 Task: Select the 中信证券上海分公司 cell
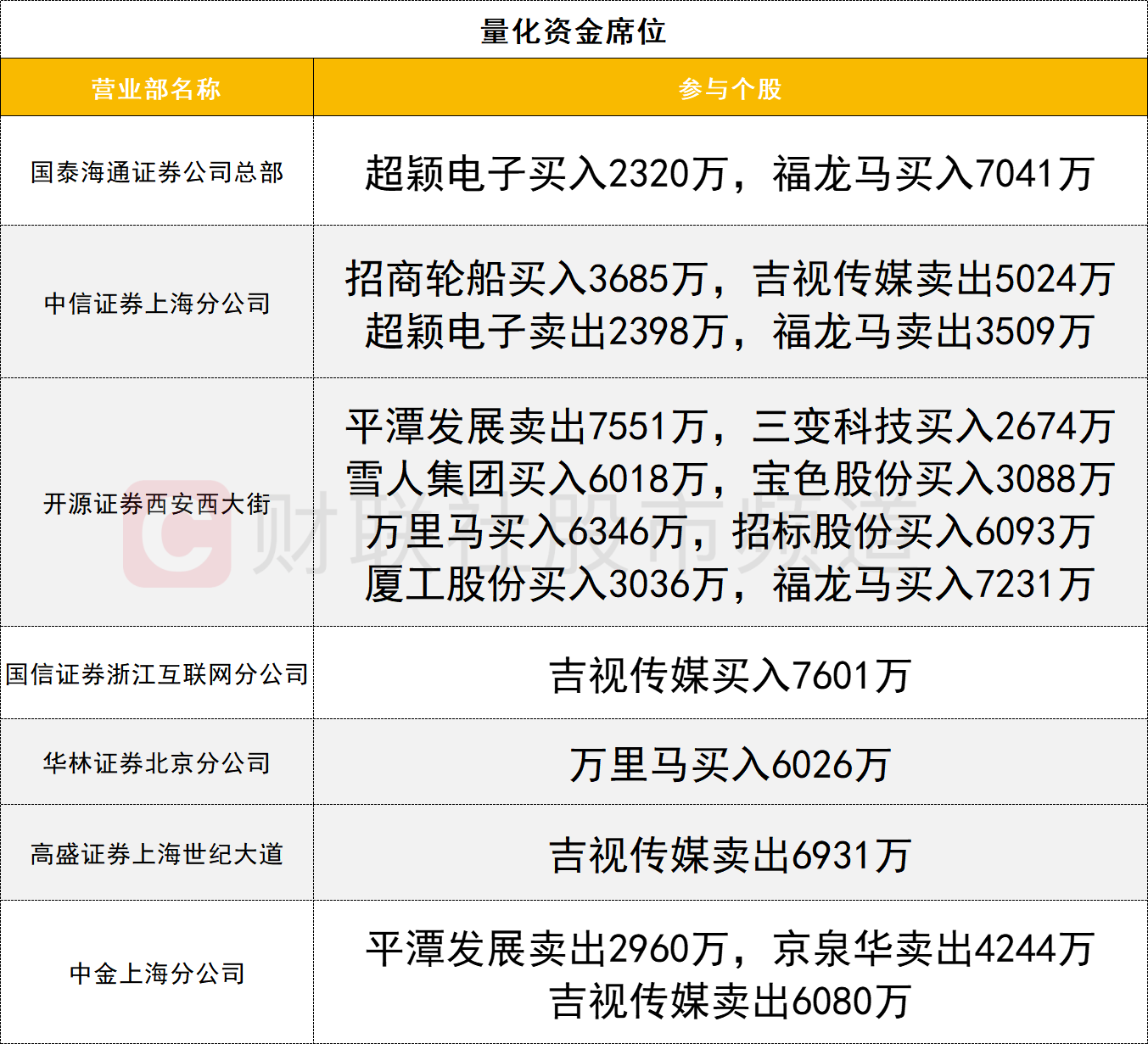[x=157, y=303]
